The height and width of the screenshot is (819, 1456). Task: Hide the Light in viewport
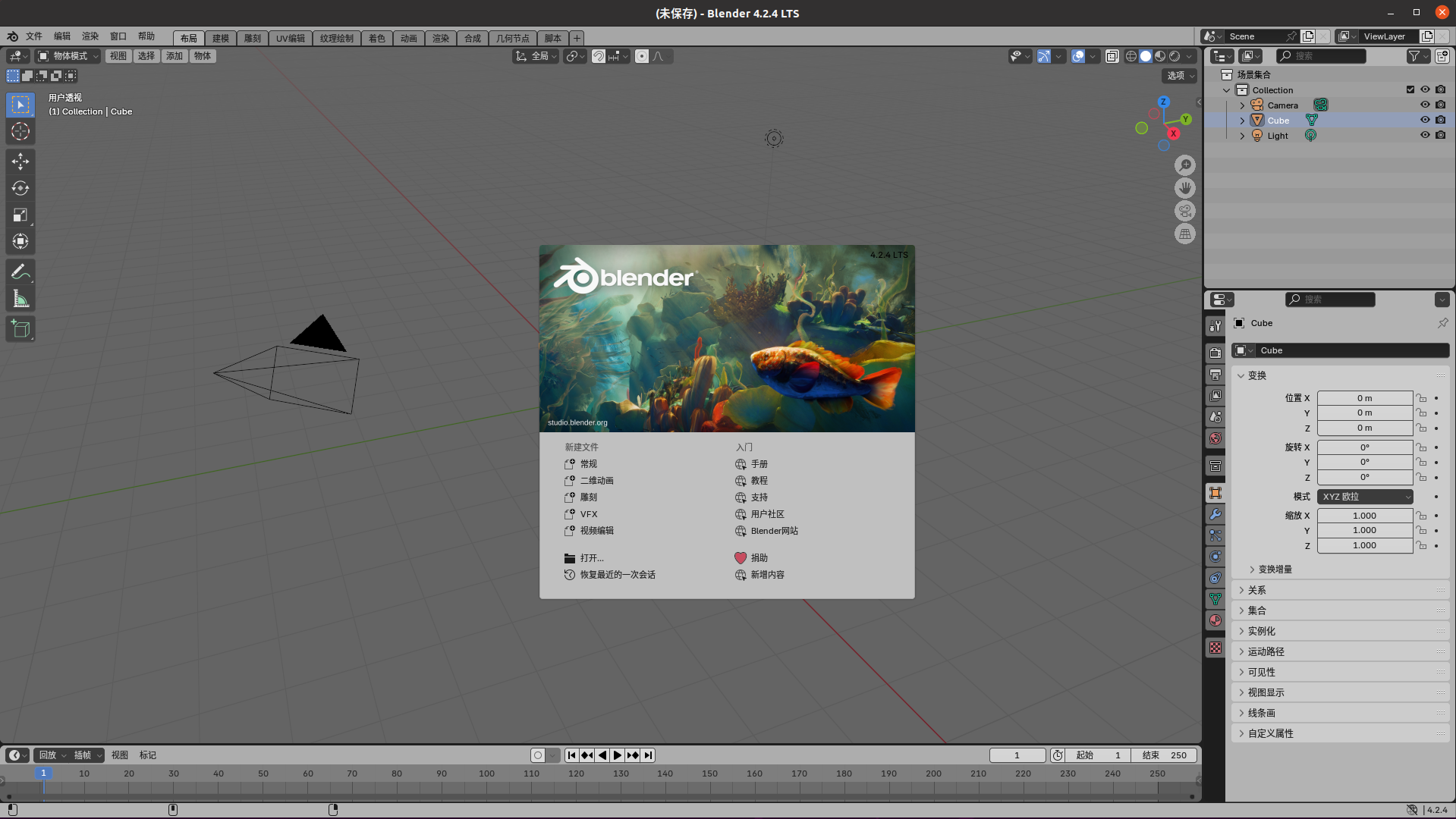pyautogui.click(x=1425, y=135)
